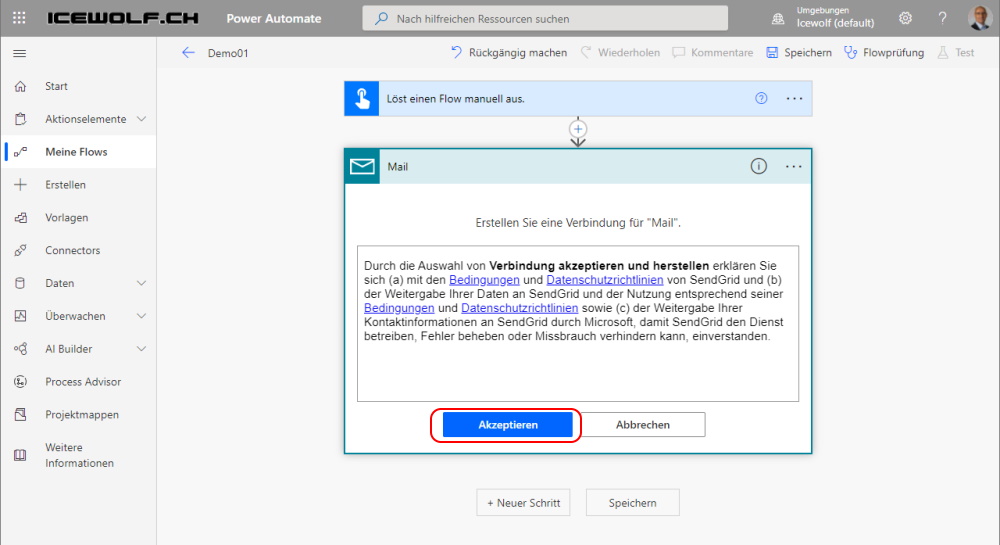
Task: Expand the Daten submenu chevron
Action: tap(142, 283)
